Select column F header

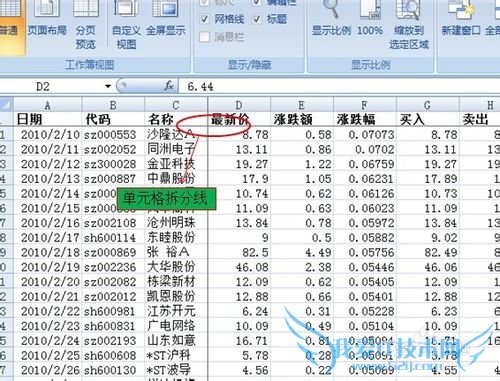tap(365, 105)
